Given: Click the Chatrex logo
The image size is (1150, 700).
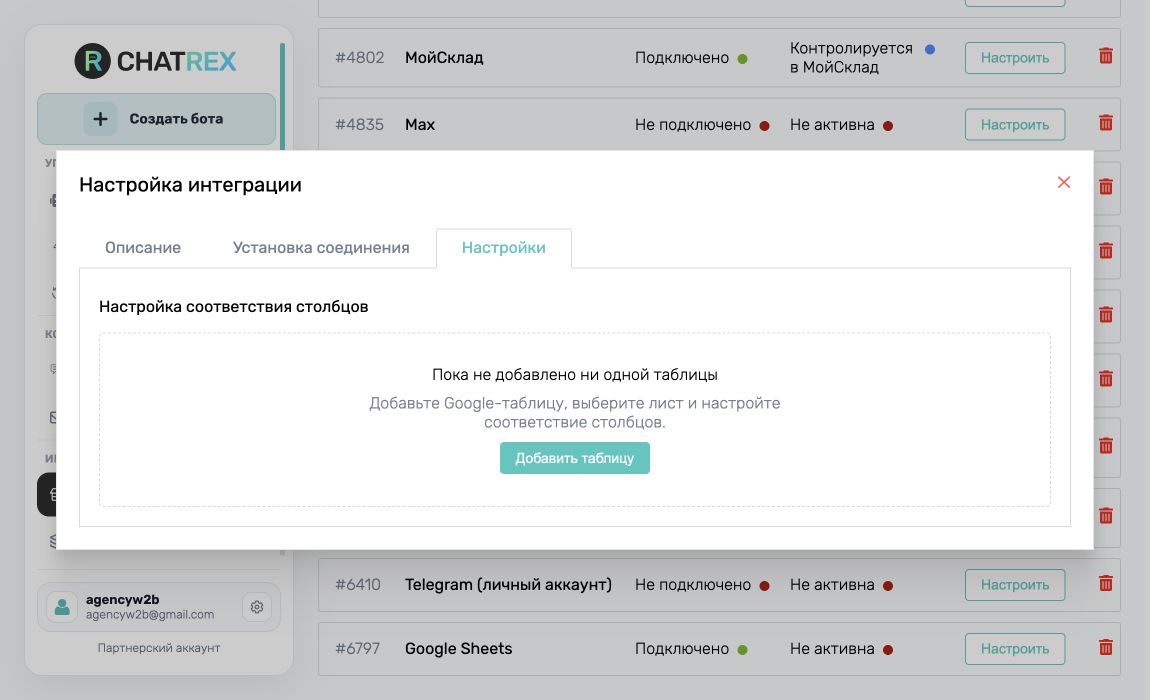Looking at the screenshot, I should (155, 61).
